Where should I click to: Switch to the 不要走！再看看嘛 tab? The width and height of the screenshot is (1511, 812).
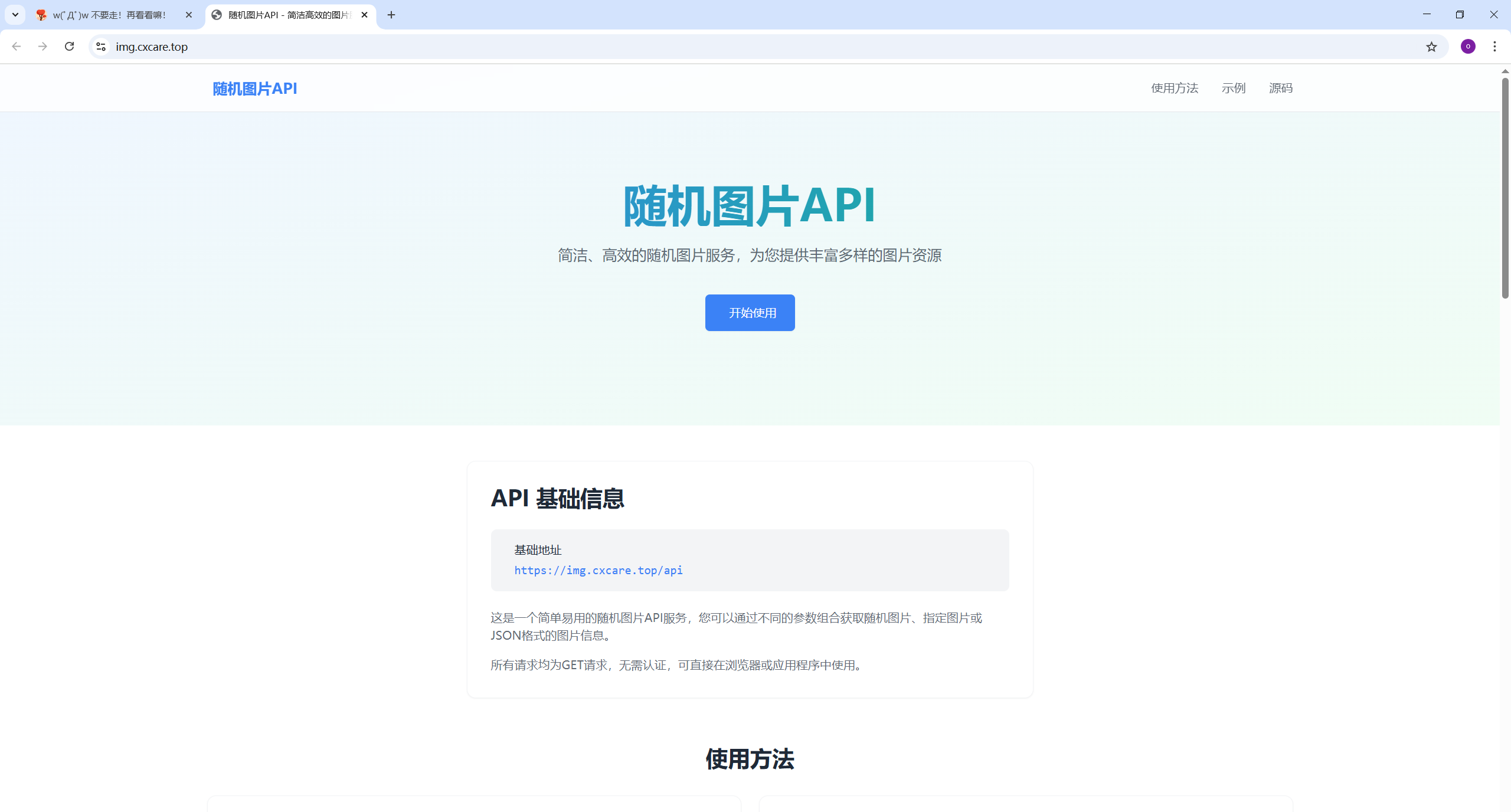click(109, 15)
